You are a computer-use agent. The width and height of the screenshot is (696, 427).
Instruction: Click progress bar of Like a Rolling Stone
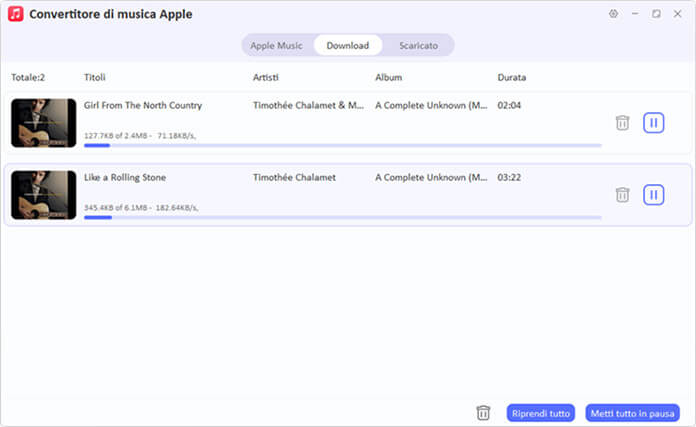(343, 217)
